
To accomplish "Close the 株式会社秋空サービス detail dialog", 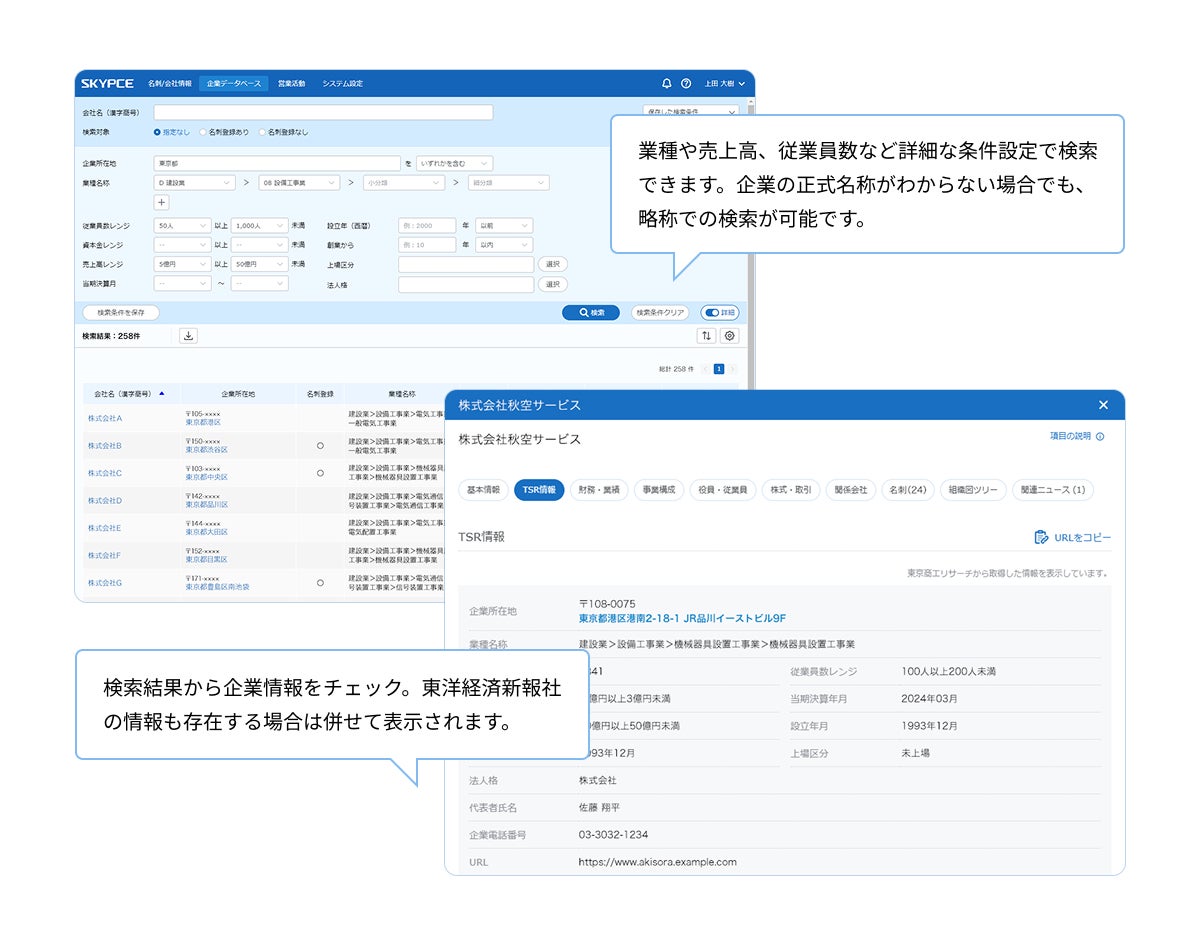I will [1103, 405].
